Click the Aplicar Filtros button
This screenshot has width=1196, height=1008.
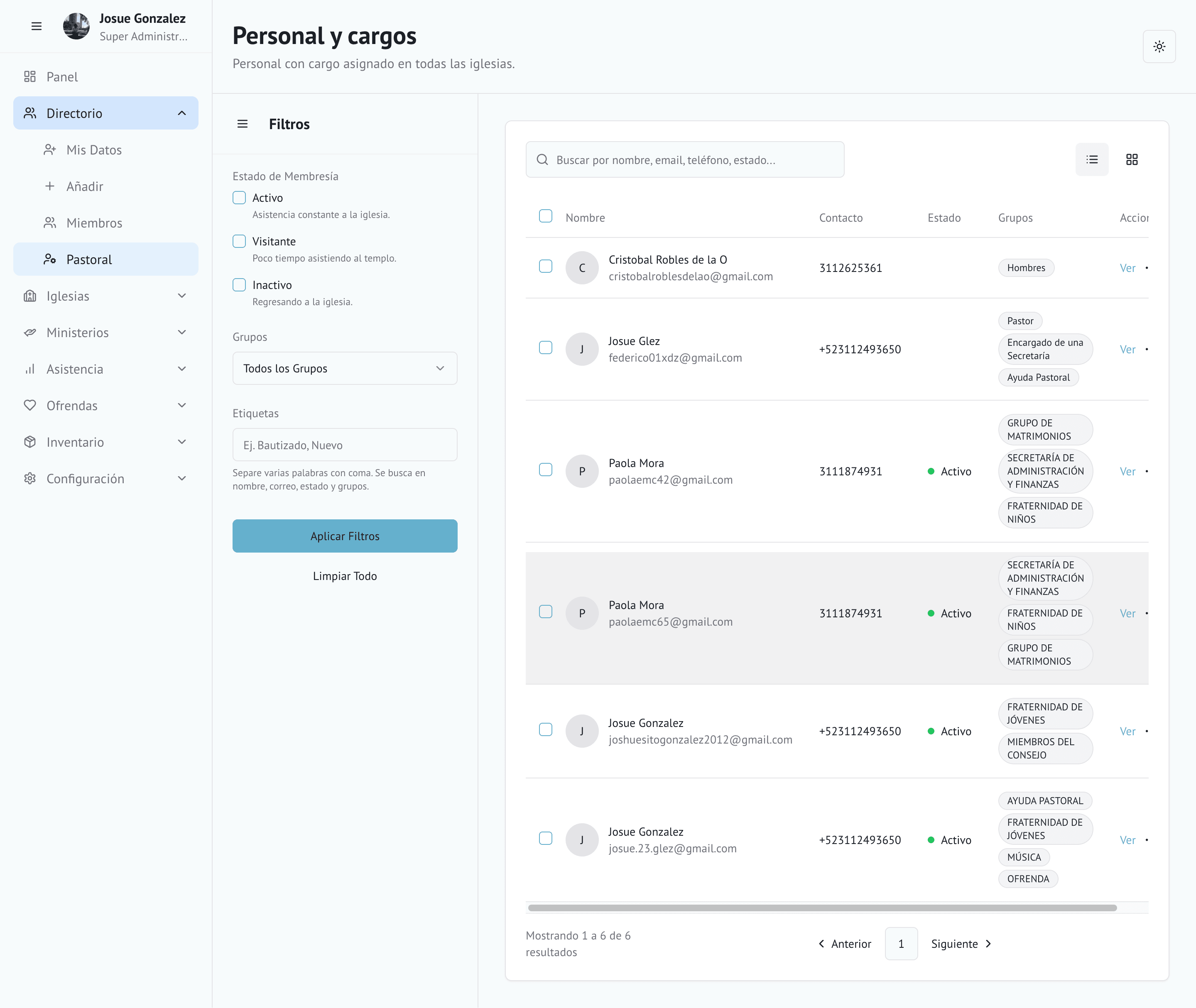click(x=345, y=536)
